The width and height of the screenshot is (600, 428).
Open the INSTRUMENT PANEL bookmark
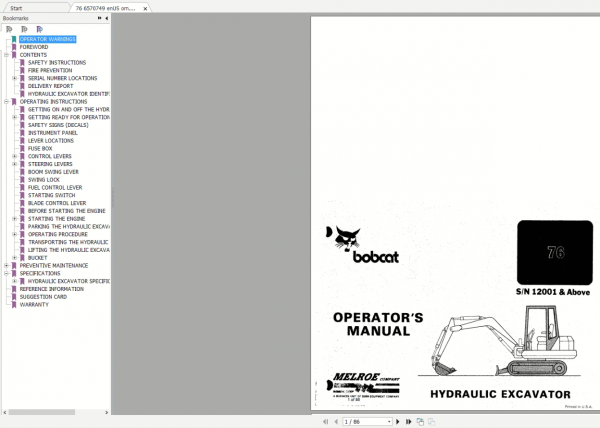coord(53,133)
